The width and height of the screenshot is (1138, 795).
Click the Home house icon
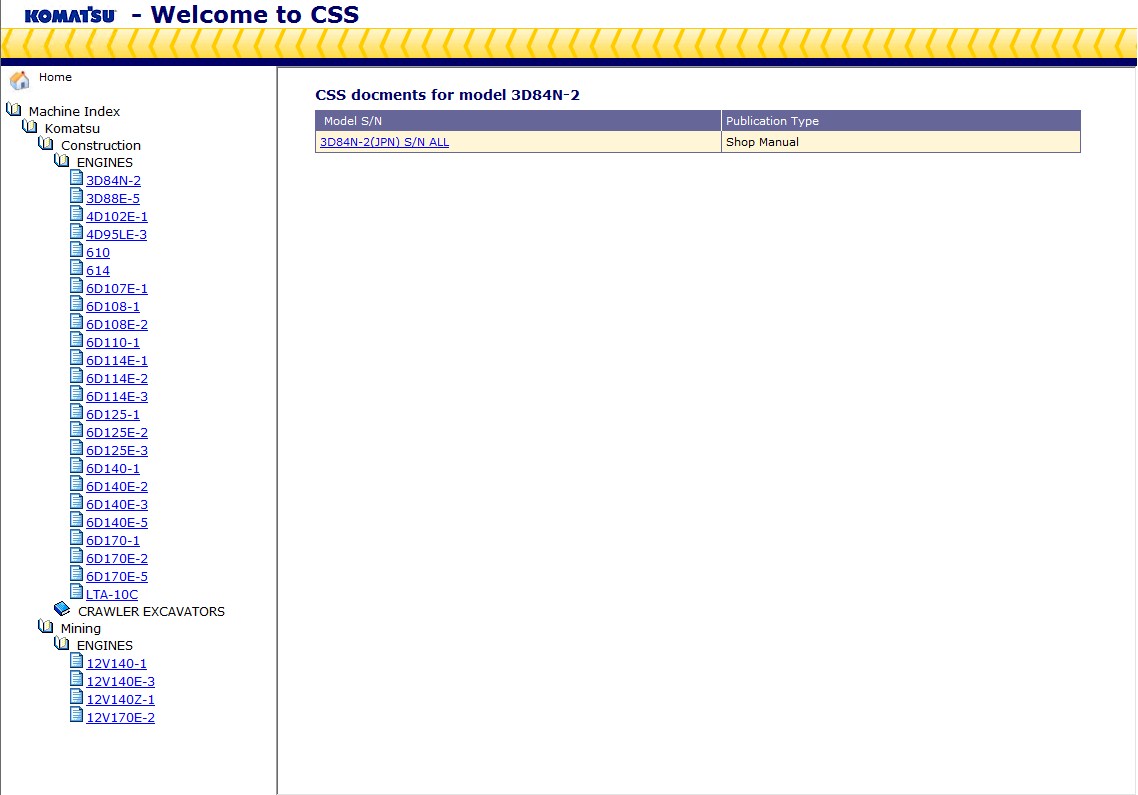tap(20, 79)
